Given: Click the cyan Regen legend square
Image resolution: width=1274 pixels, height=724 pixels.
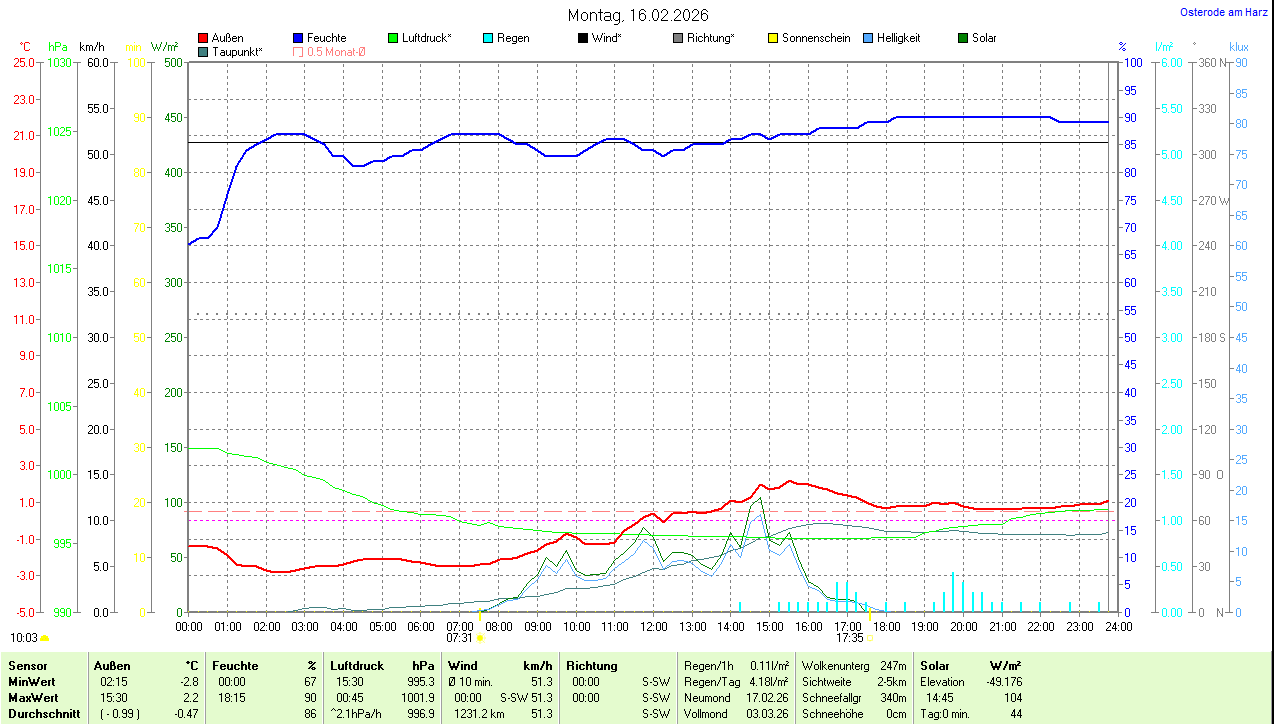Looking at the screenshot, I should point(488,38).
